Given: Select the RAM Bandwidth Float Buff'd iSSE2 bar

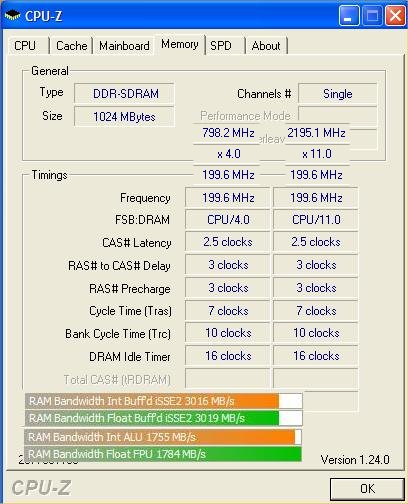Looking at the screenshot, I should point(164,418).
